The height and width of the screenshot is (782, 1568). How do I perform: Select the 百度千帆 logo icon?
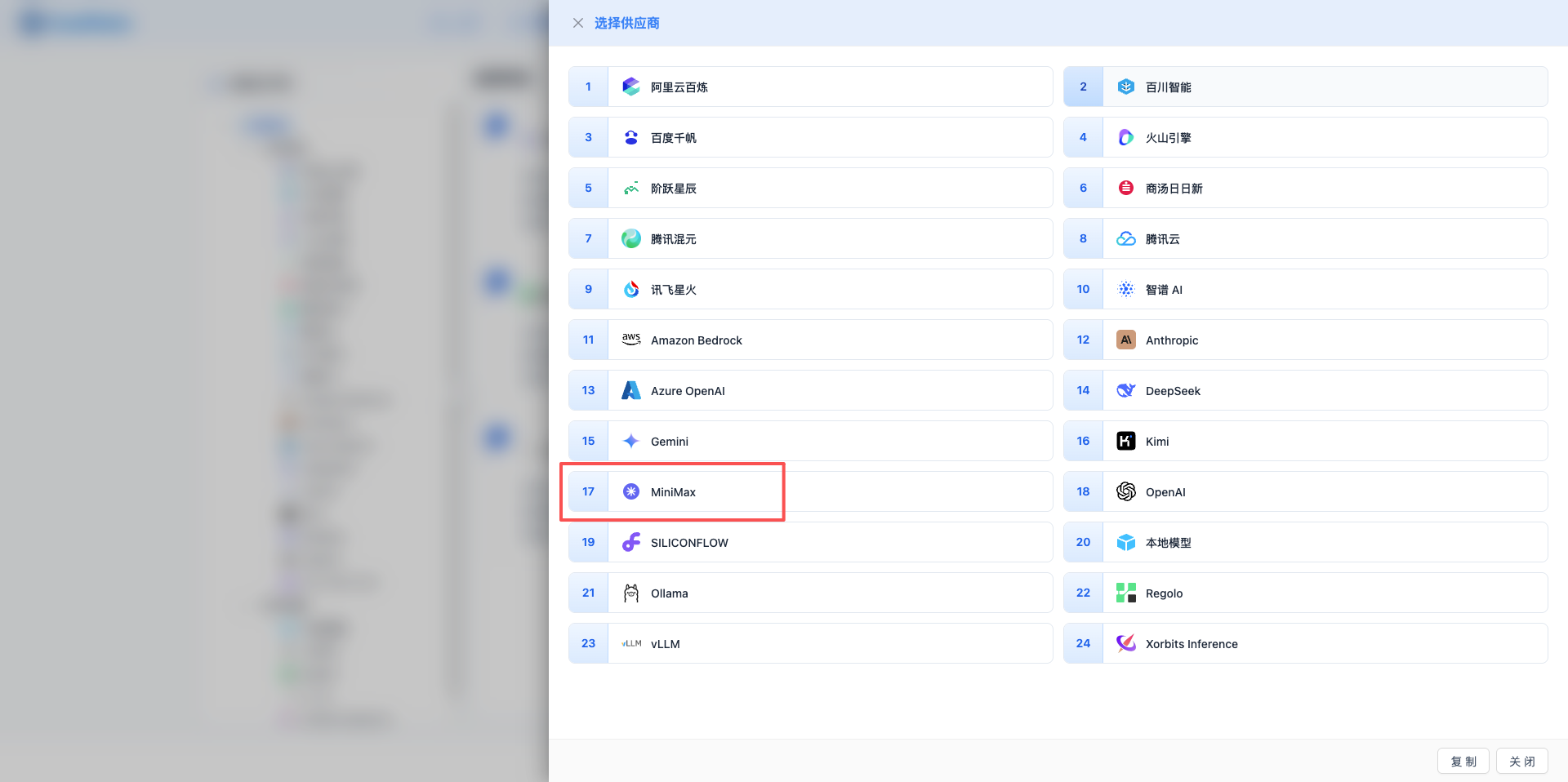[x=630, y=137]
